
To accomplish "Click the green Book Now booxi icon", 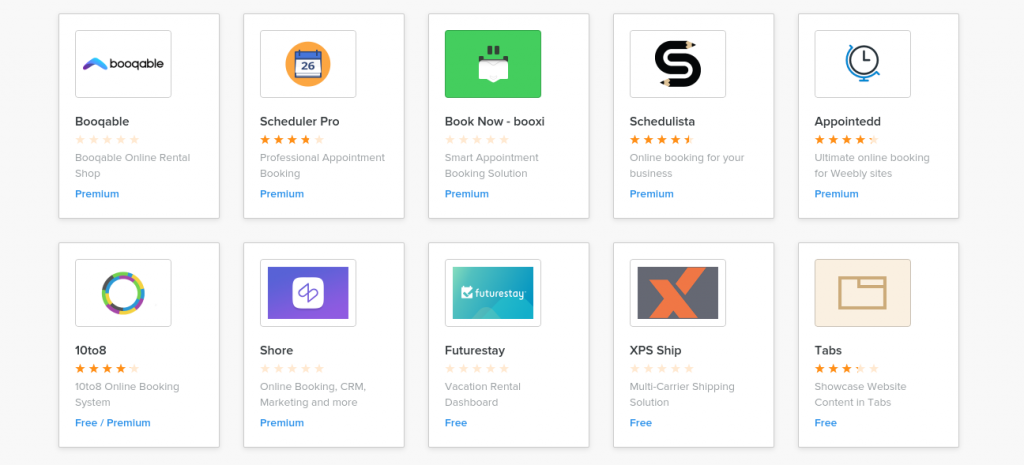I will click(493, 64).
